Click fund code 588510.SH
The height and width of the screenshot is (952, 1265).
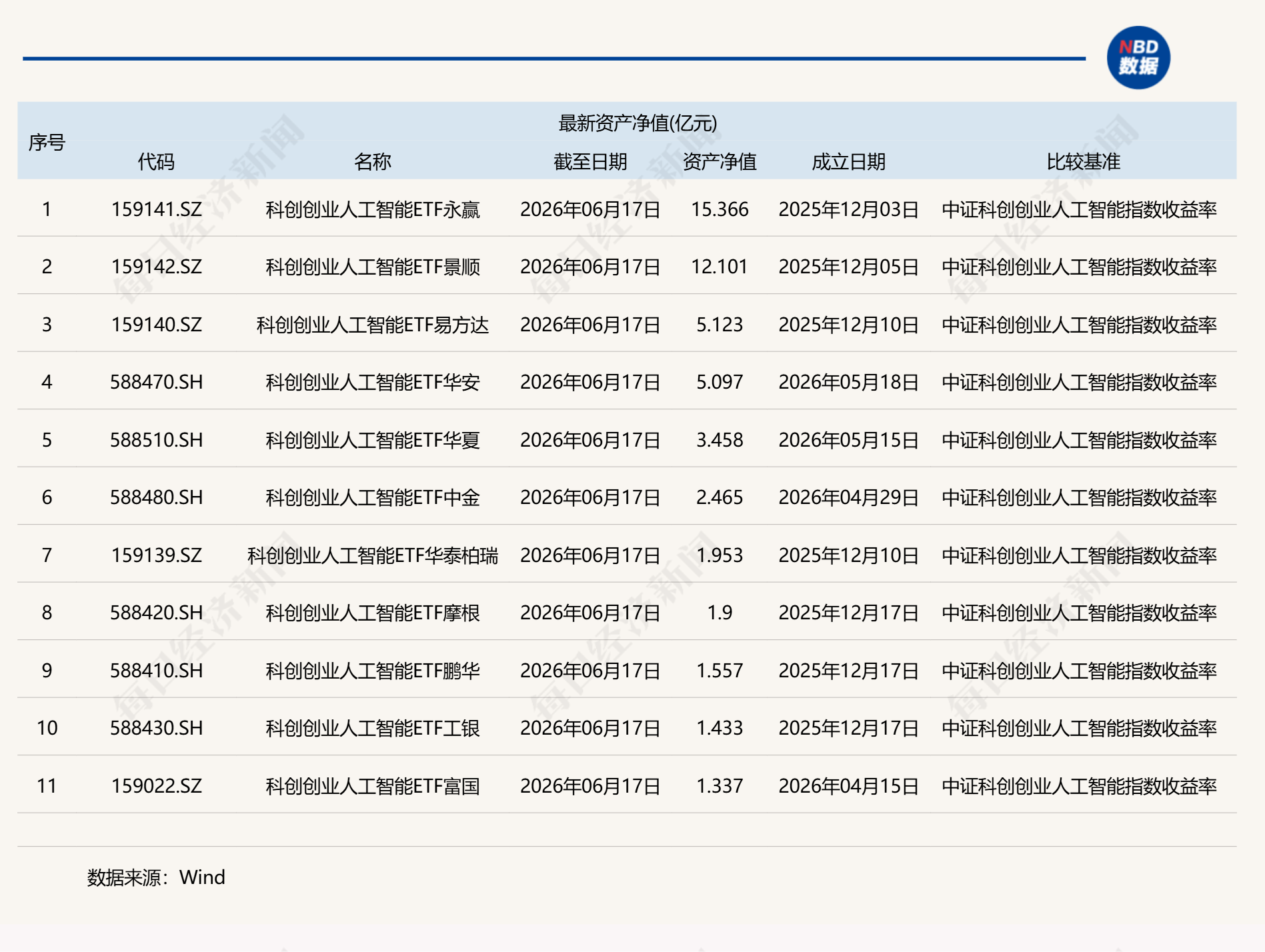pyautogui.click(x=156, y=440)
